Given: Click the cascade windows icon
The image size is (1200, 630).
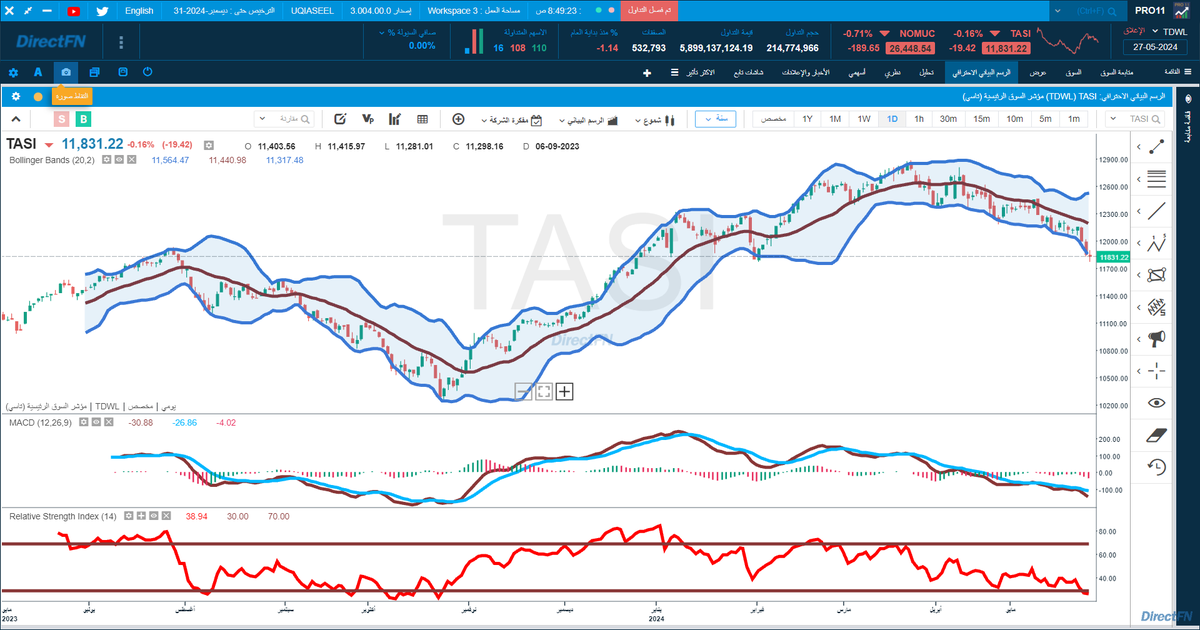Looking at the screenshot, I should 94,72.
